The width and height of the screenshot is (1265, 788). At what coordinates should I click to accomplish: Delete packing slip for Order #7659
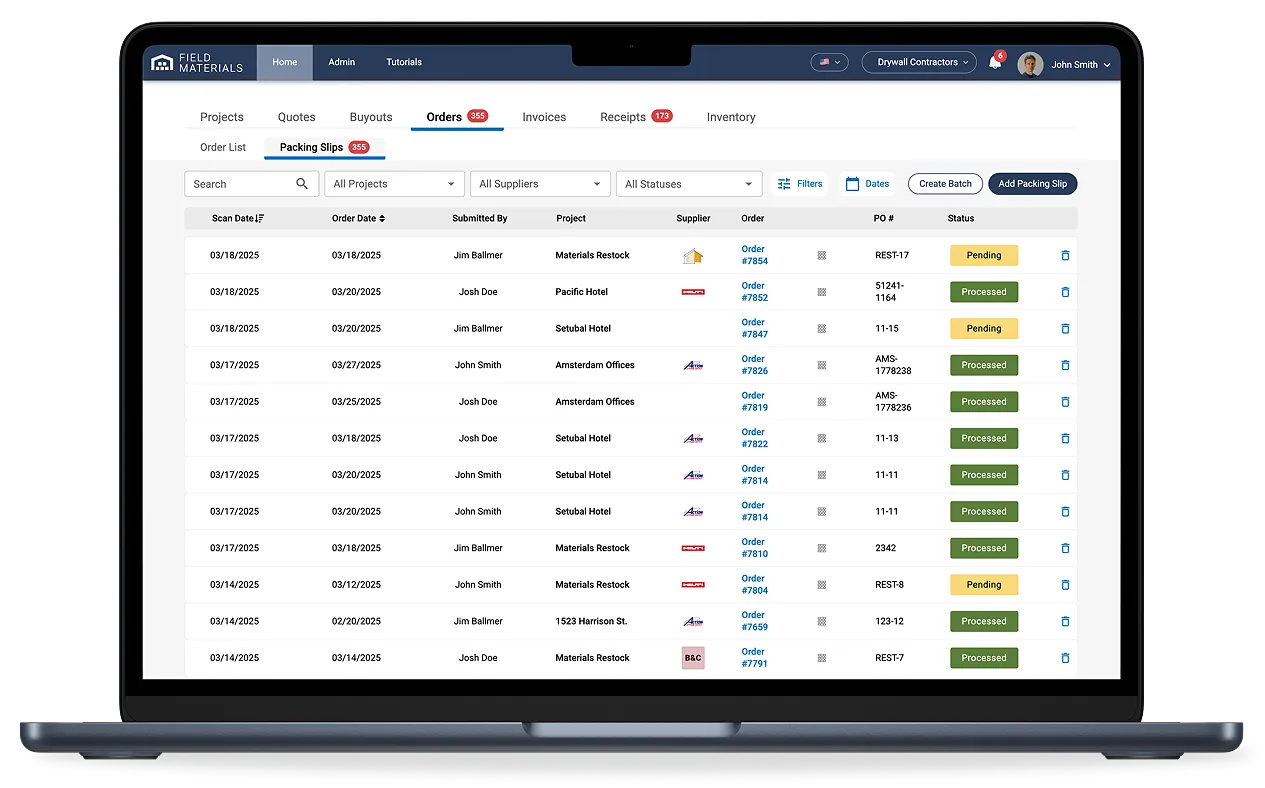pos(1065,622)
